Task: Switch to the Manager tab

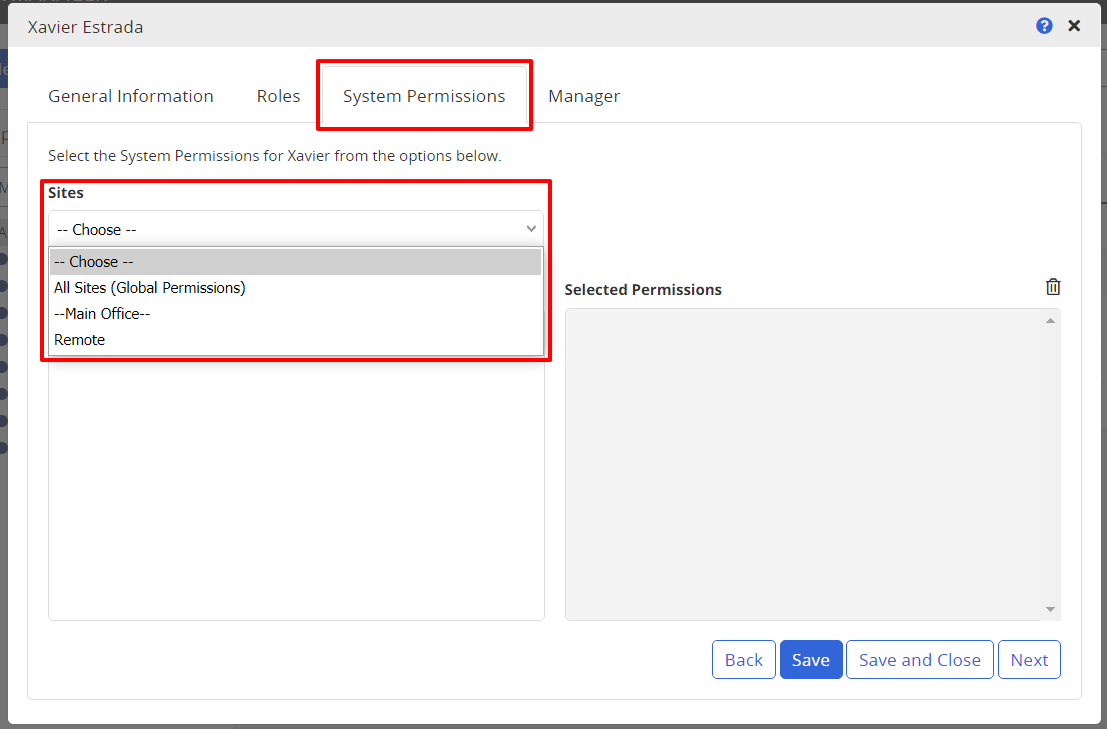Action: 584,95
